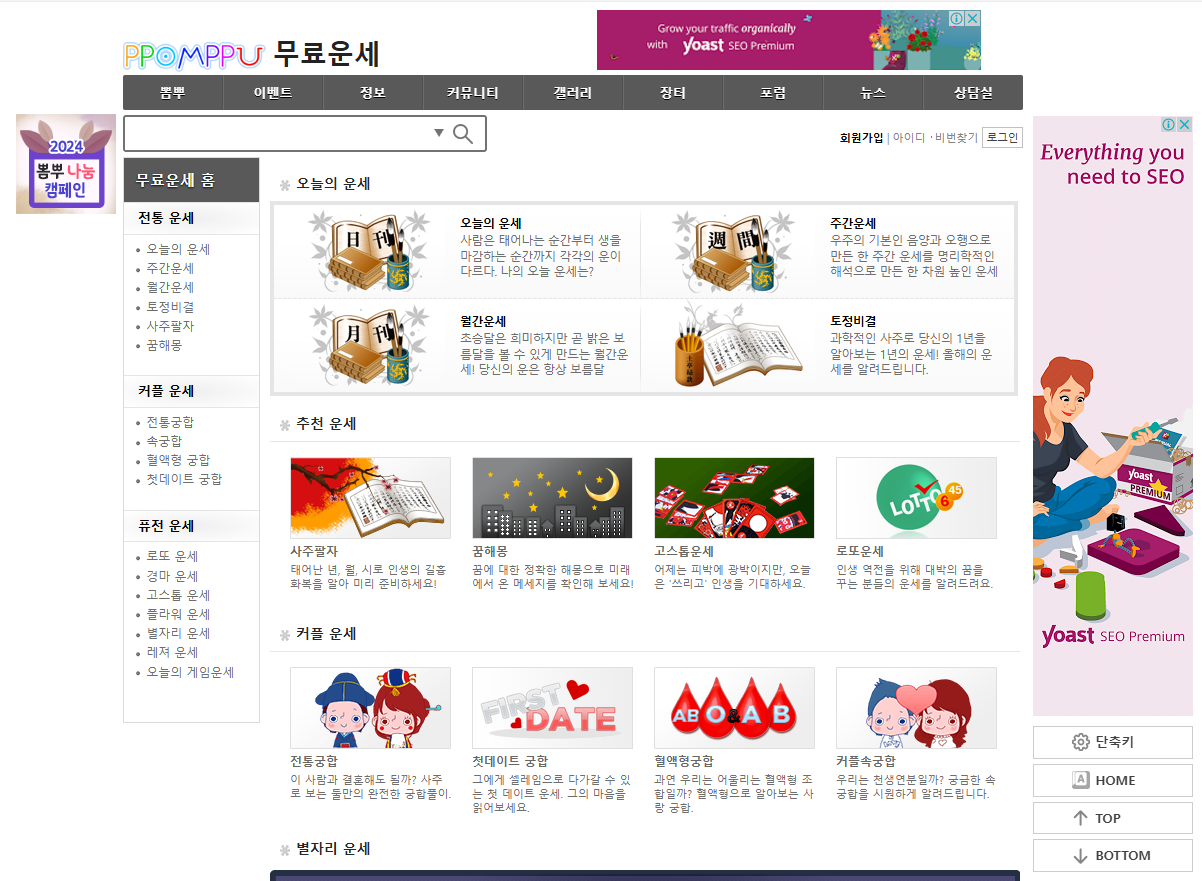Click inside the search input field
This screenshot has height=881, width=1202.
280,132
